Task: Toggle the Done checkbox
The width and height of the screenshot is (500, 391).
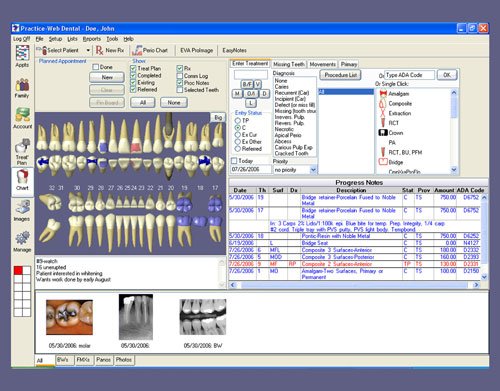Action: 96,67
